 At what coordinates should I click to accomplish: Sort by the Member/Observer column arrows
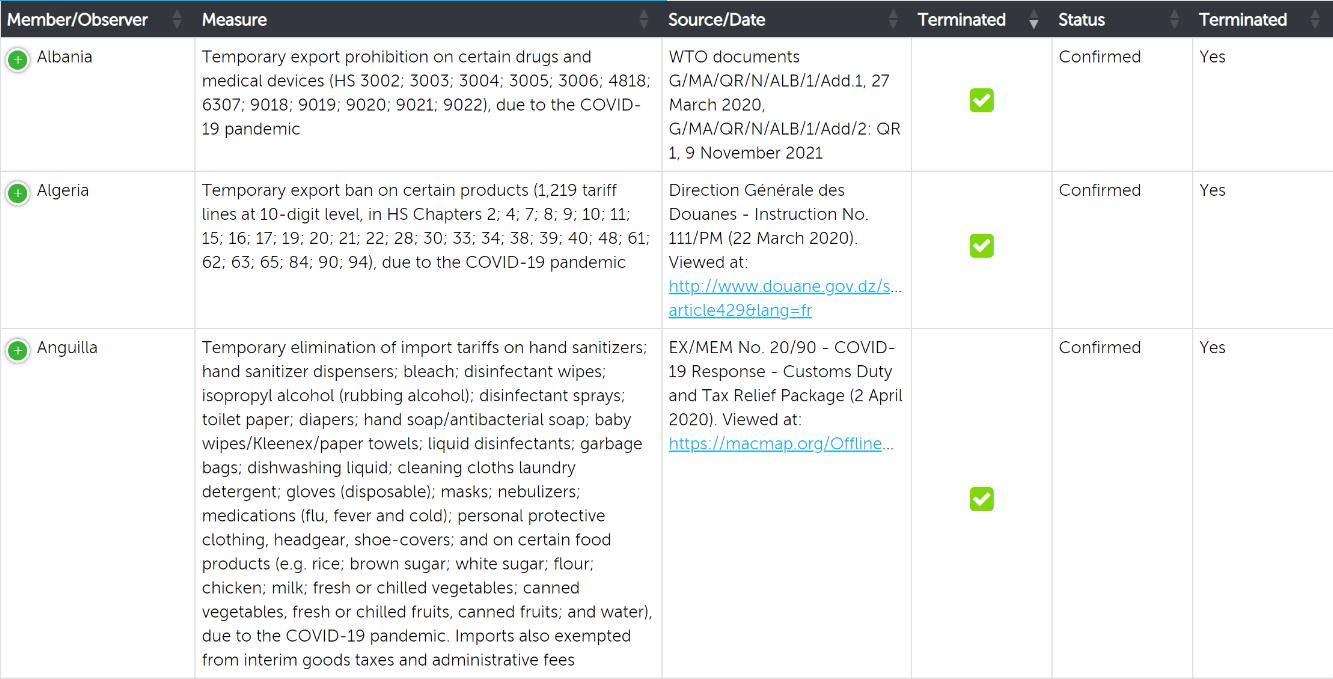[178, 19]
